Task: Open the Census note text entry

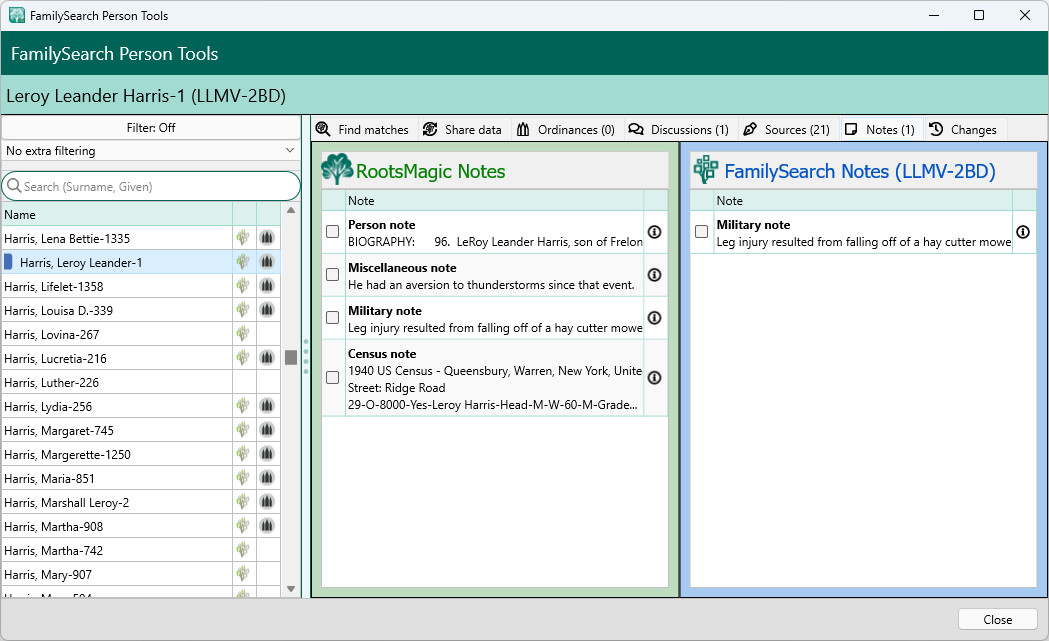Action: [x=494, y=379]
